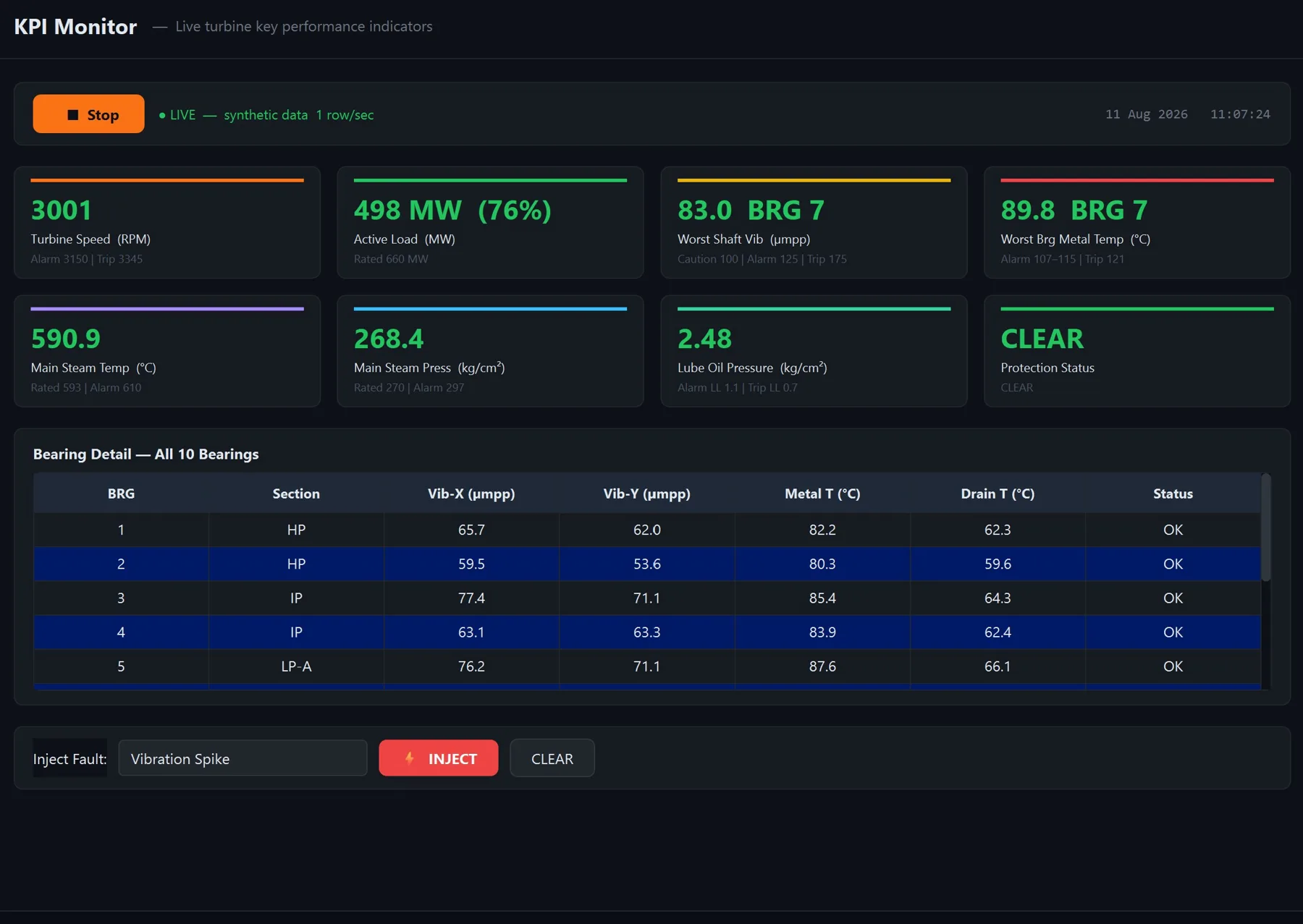Select the Worst Shaft Vib 83.0 card

pyautogui.click(x=814, y=222)
